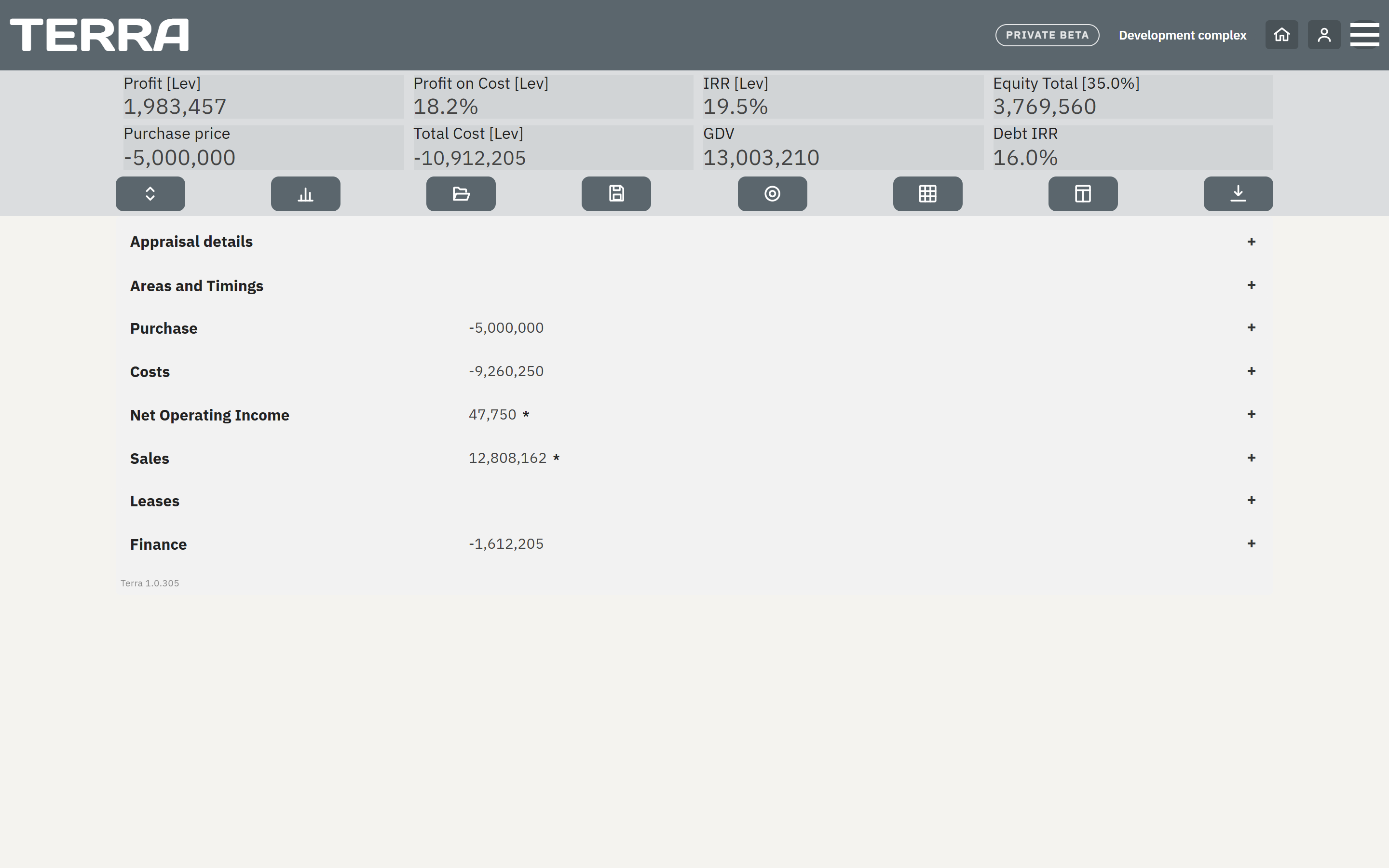Click the open folder icon

click(461, 193)
